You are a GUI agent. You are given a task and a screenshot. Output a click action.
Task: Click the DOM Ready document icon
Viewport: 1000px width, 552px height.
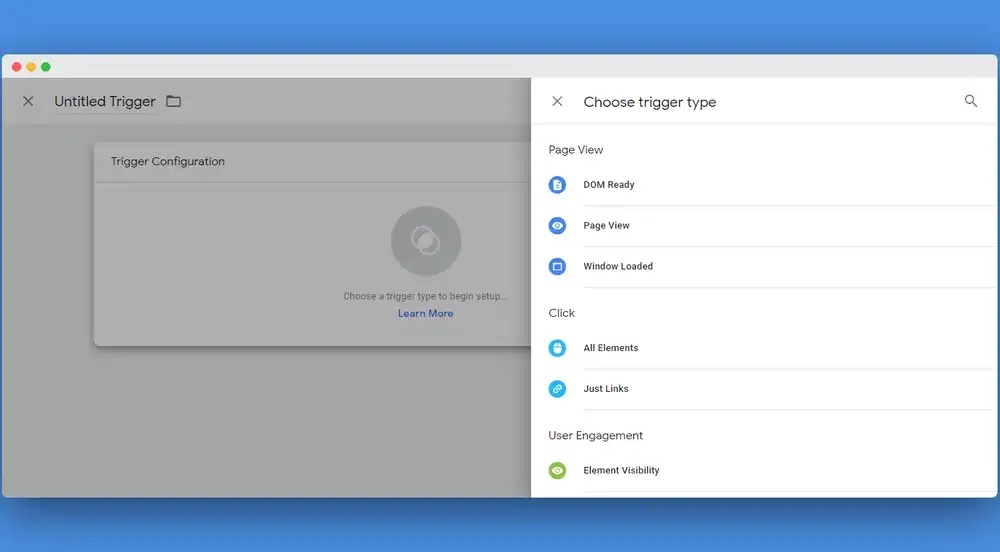pyautogui.click(x=557, y=185)
